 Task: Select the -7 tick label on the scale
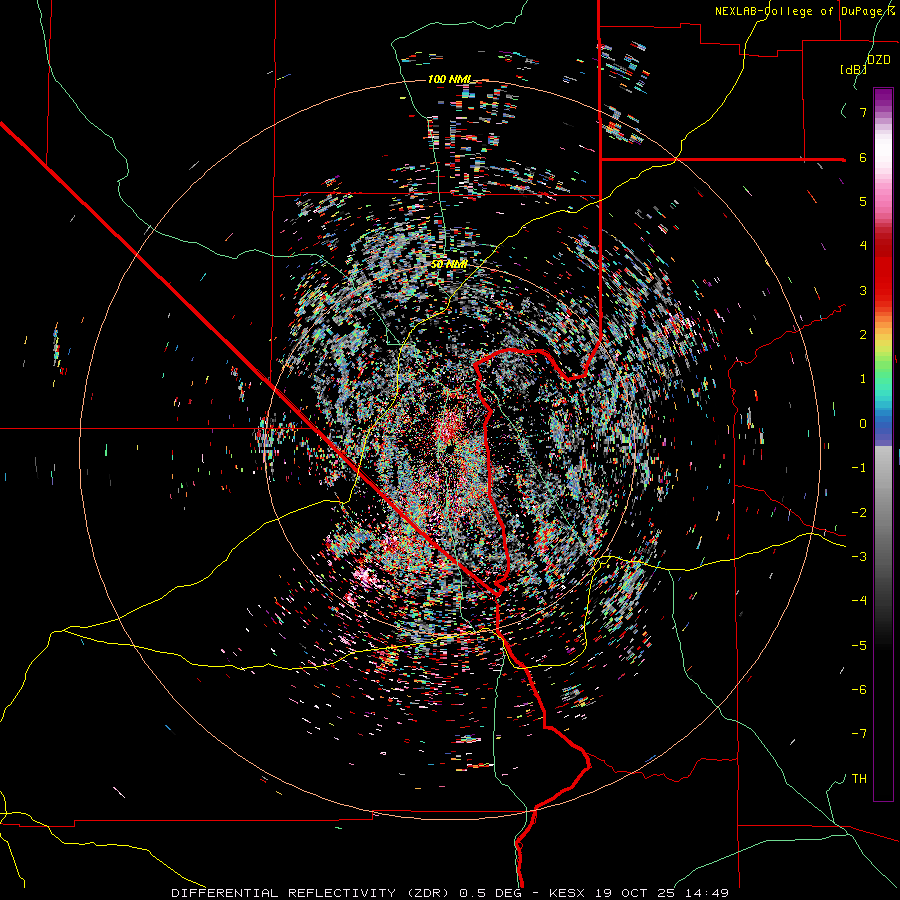point(859,734)
